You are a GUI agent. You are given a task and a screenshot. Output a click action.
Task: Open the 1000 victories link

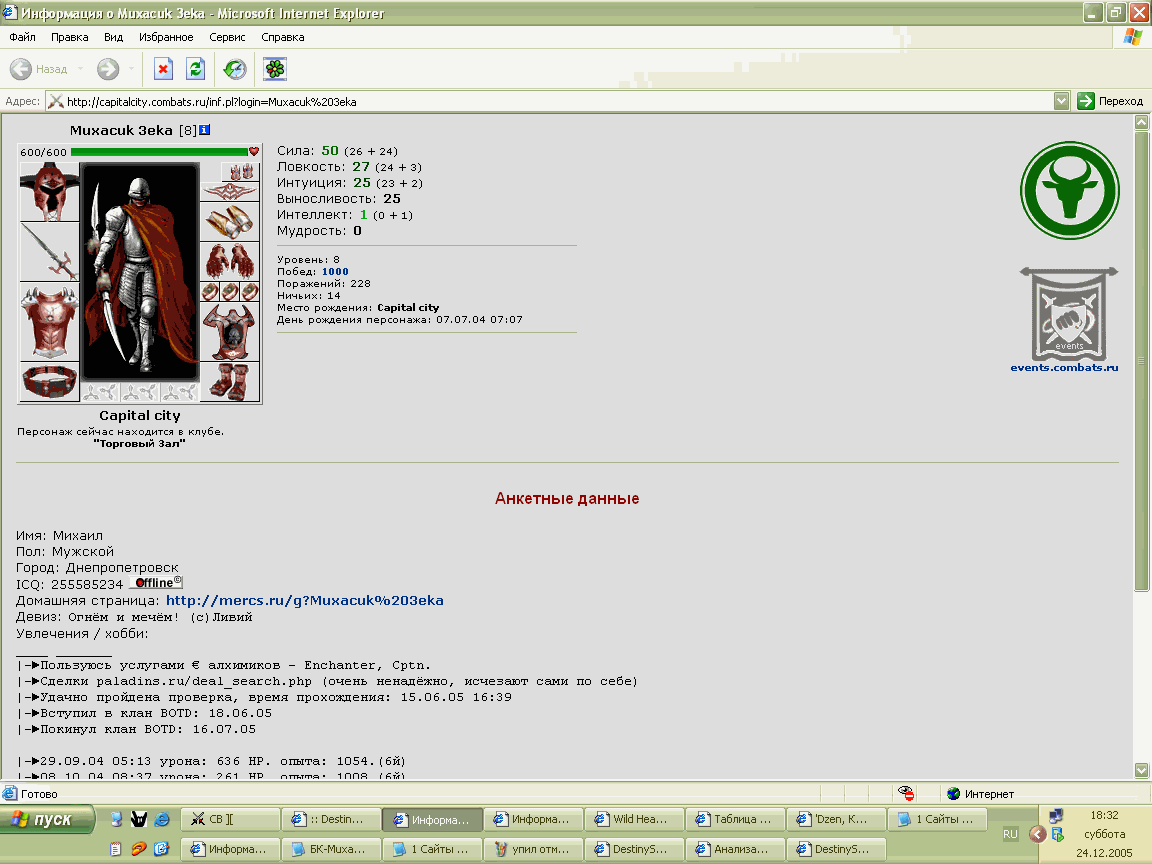335,272
